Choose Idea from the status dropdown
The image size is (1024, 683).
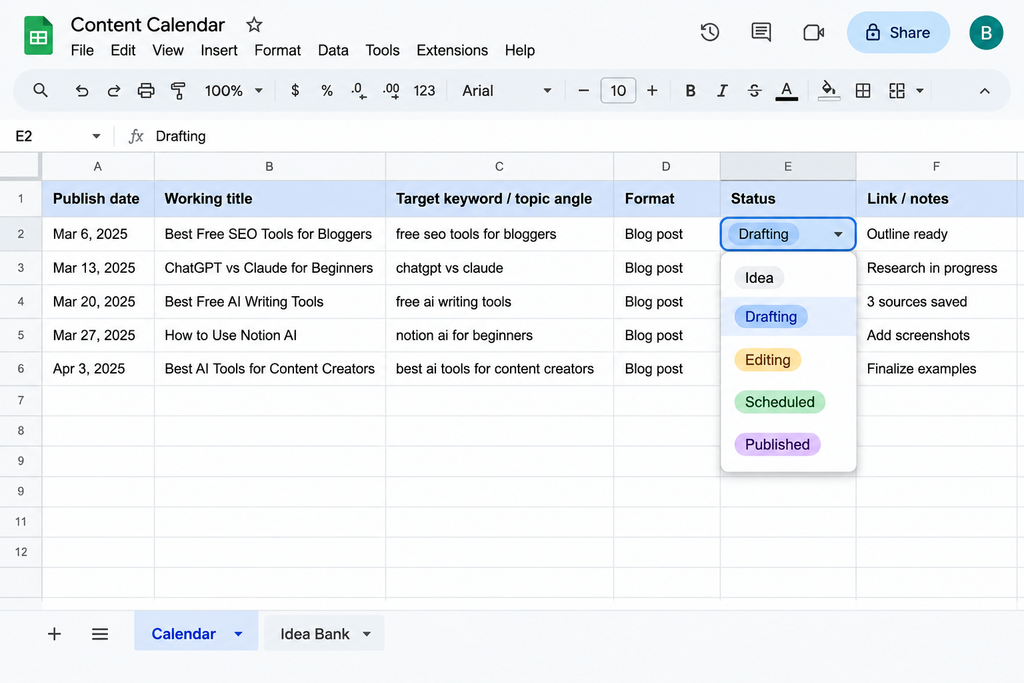[759, 278]
